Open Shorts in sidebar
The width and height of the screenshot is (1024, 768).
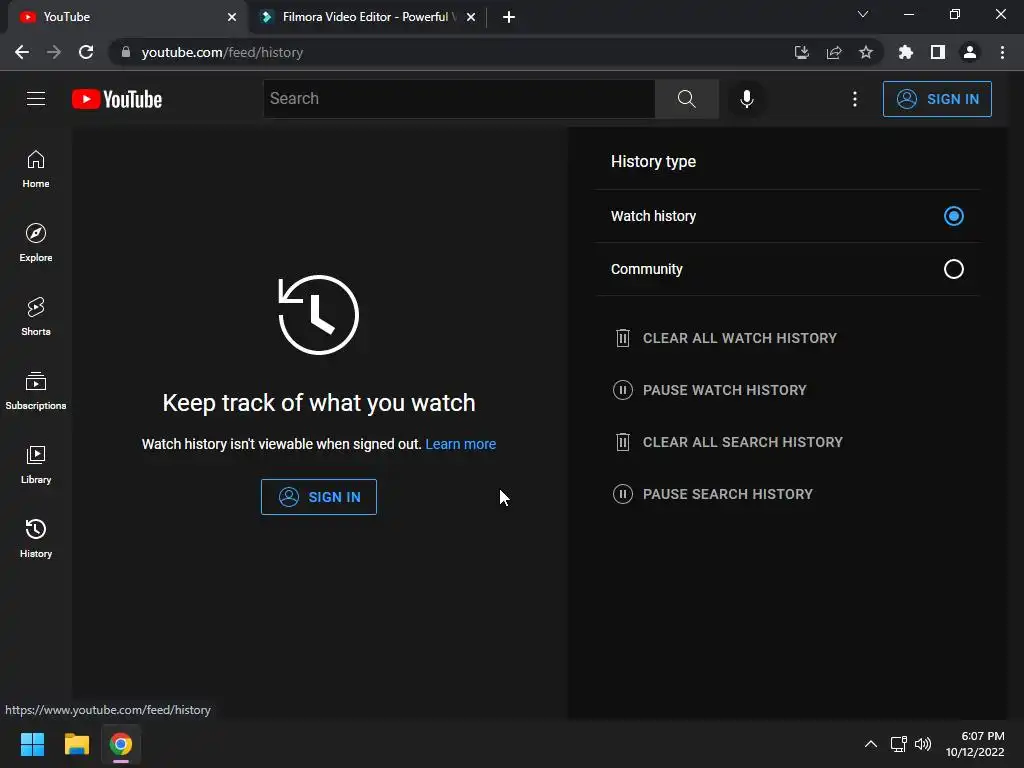click(36, 317)
